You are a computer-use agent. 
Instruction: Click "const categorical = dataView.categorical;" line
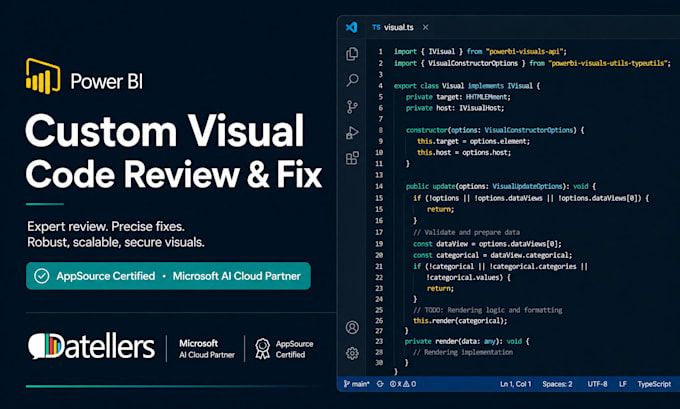tap(493, 255)
